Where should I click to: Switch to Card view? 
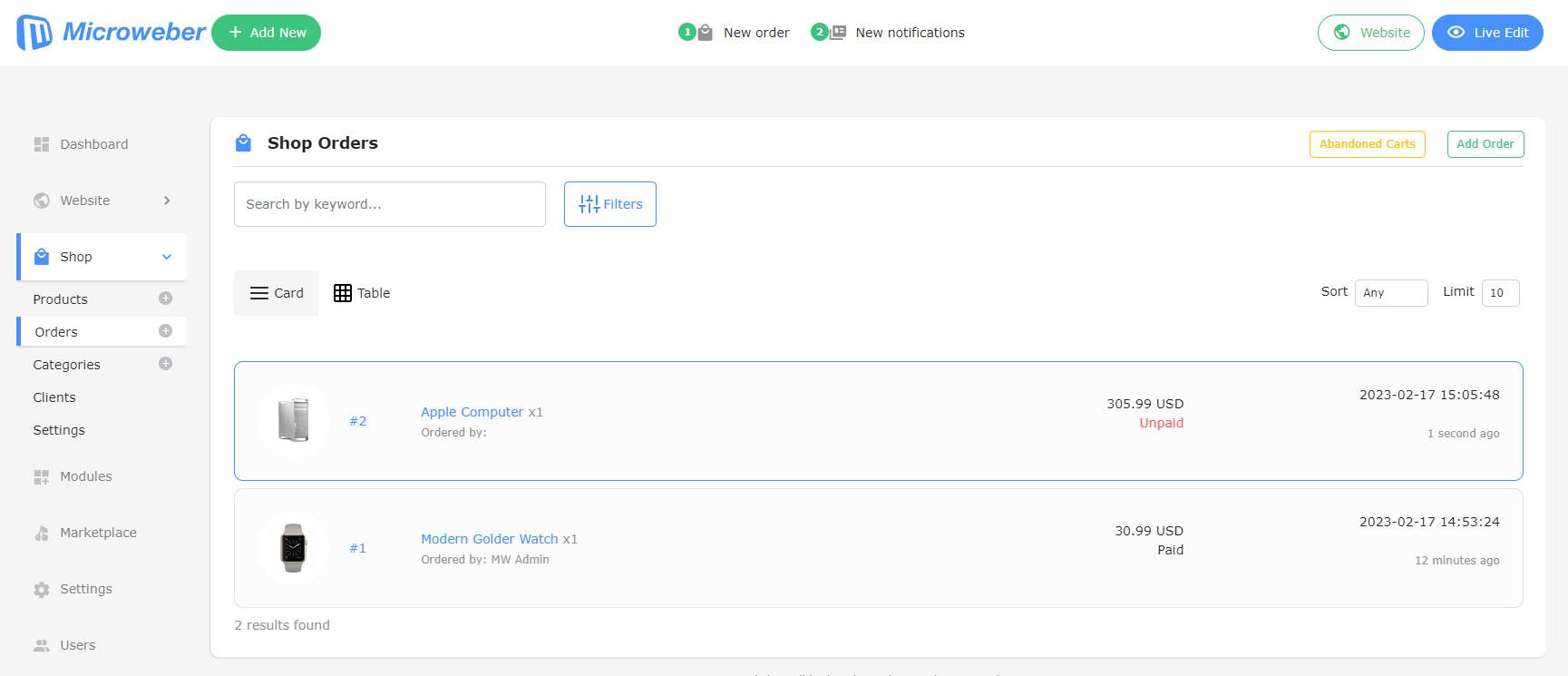coord(277,293)
